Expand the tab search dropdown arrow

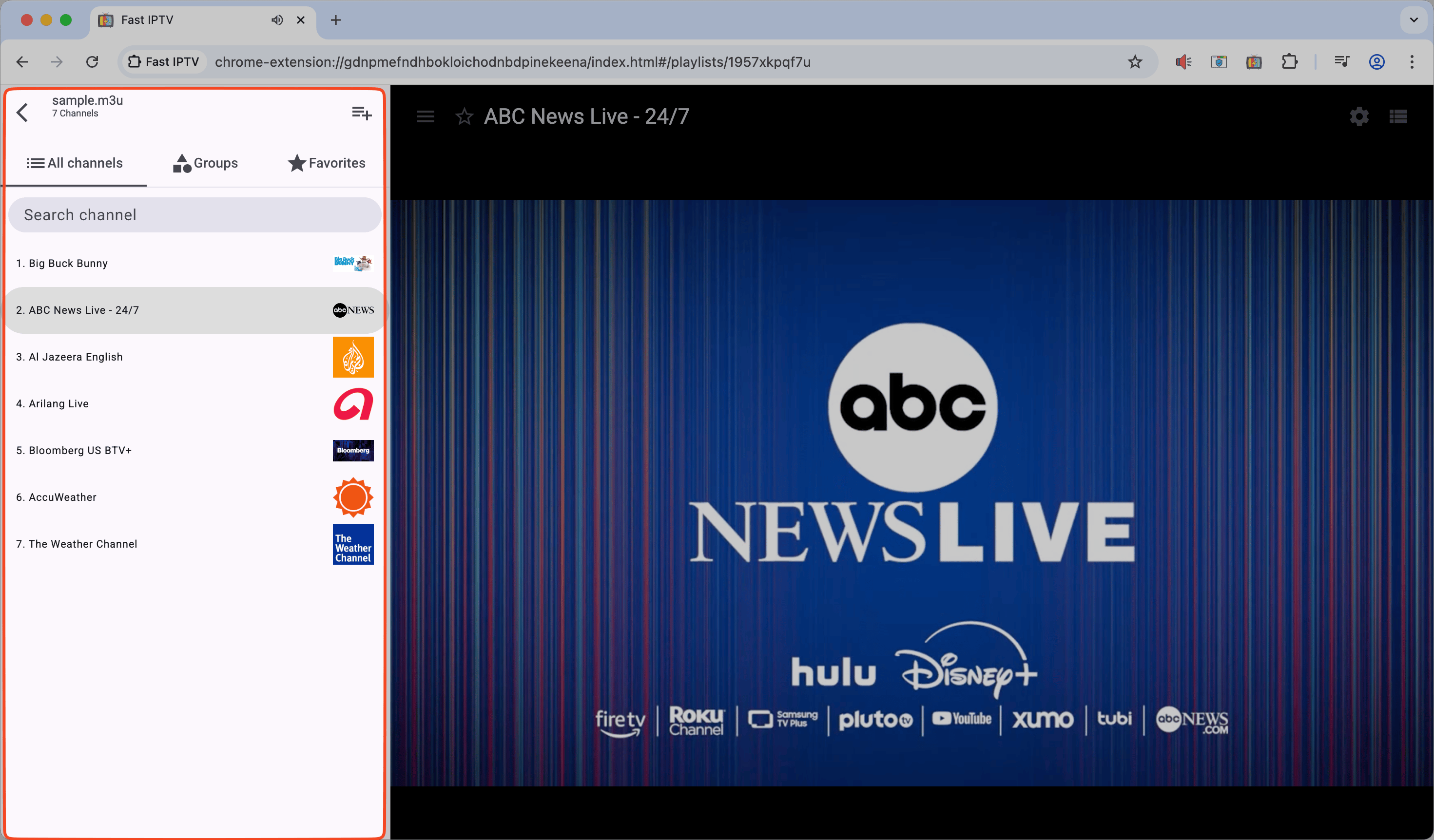[1414, 20]
